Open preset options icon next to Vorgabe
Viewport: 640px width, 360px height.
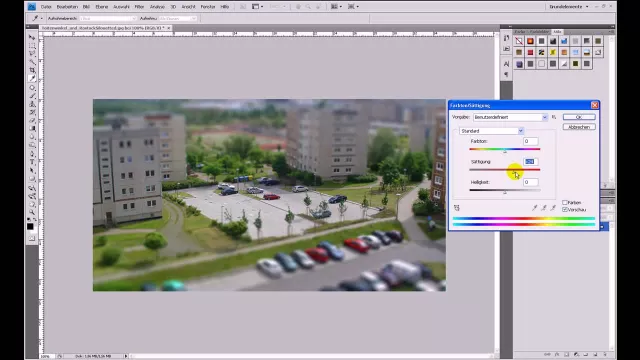554,117
